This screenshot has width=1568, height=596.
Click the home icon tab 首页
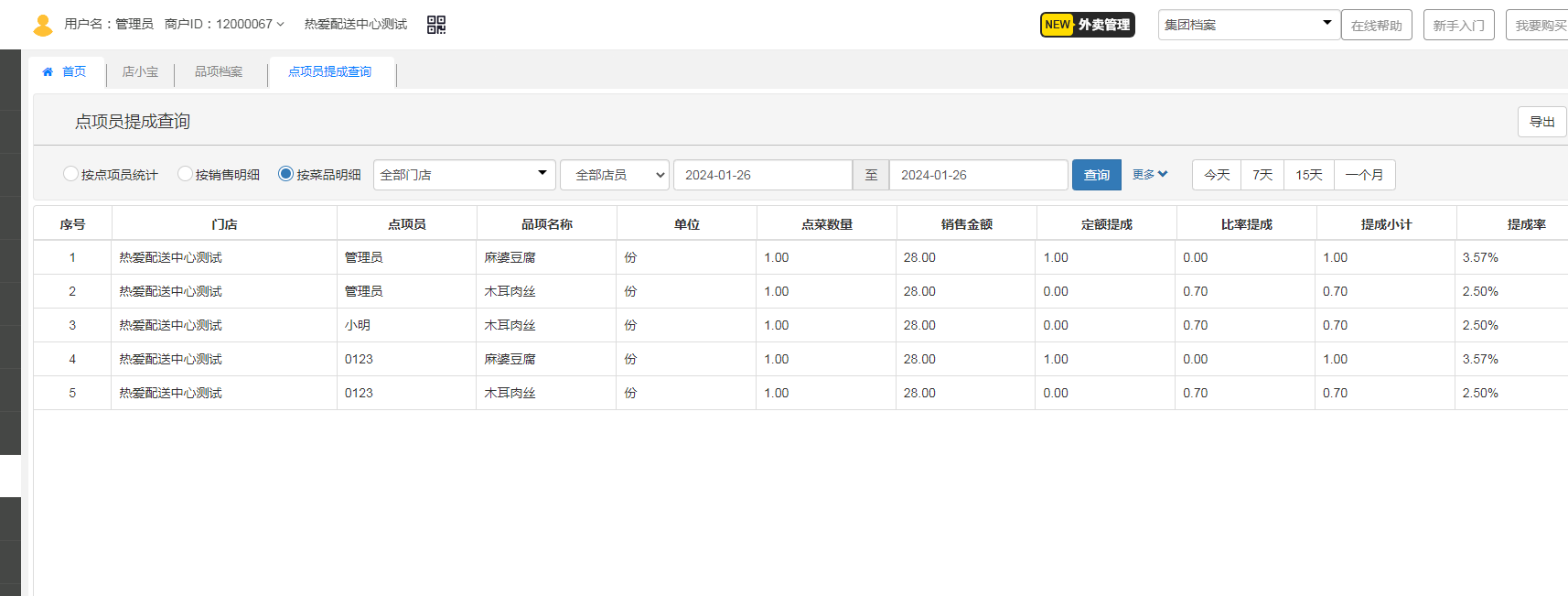click(x=64, y=71)
